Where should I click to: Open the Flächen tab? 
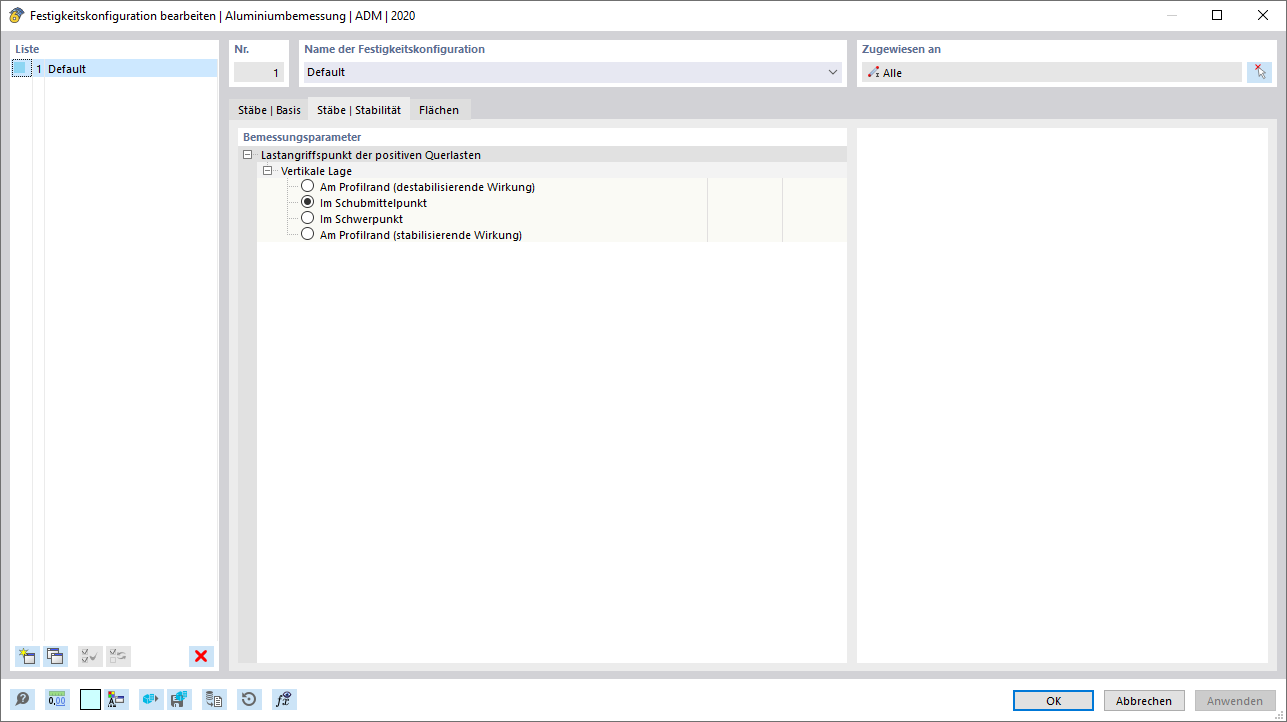point(439,110)
